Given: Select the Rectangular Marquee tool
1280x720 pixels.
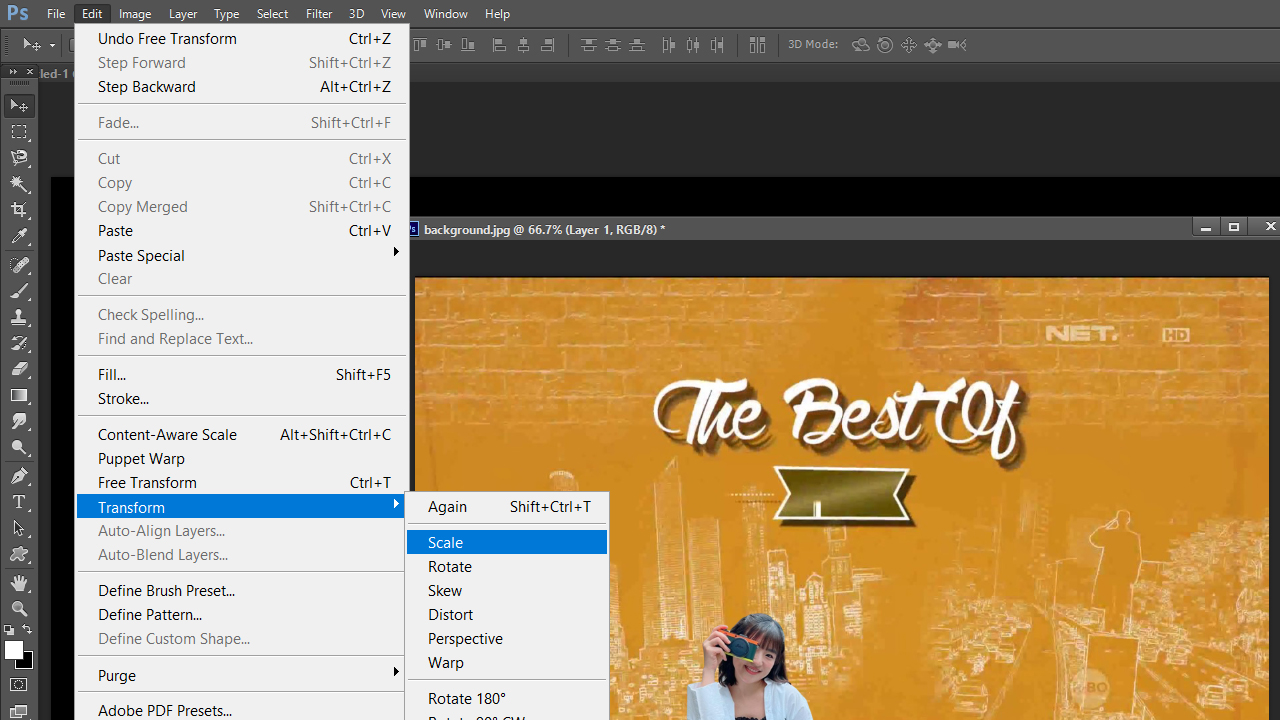Looking at the screenshot, I should [19, 132].
